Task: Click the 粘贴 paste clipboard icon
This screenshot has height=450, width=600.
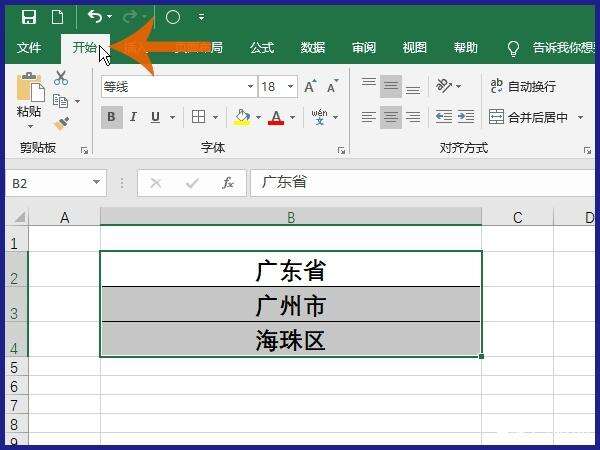Action: point(30,87)
